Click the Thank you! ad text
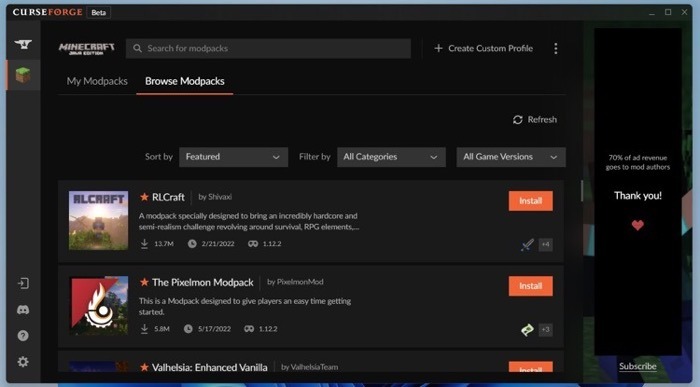 click(638, 196)
